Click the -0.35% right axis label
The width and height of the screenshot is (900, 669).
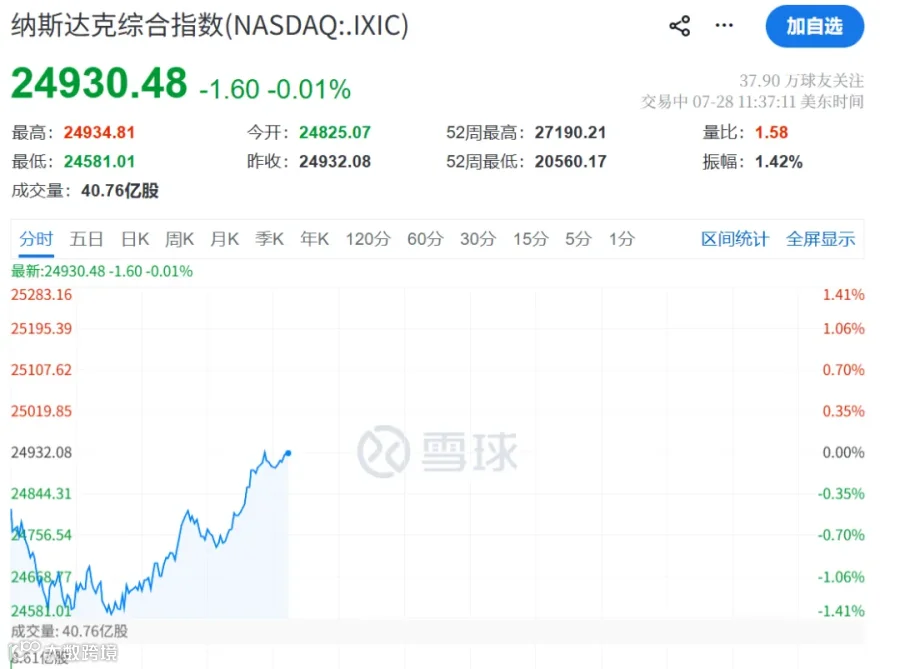pos(841,493)
